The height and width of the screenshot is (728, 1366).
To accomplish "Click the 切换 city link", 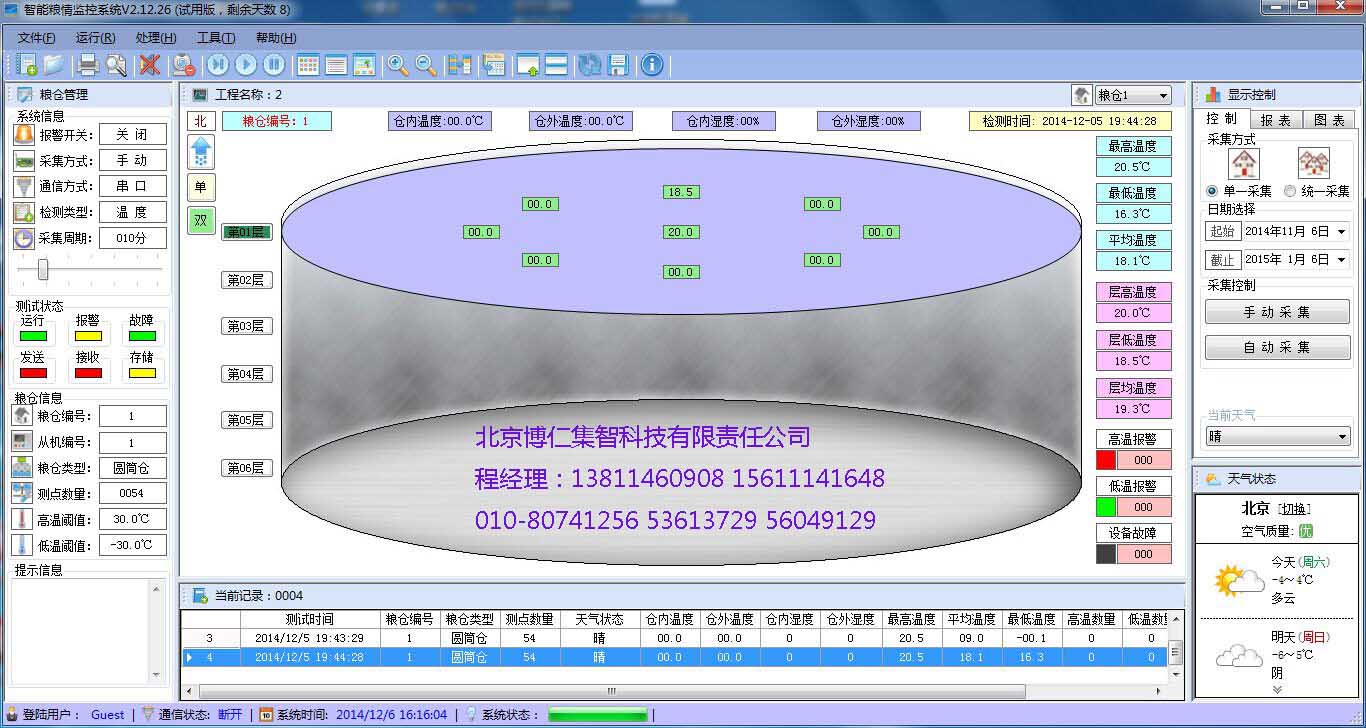I will [x=1294, y=509].
